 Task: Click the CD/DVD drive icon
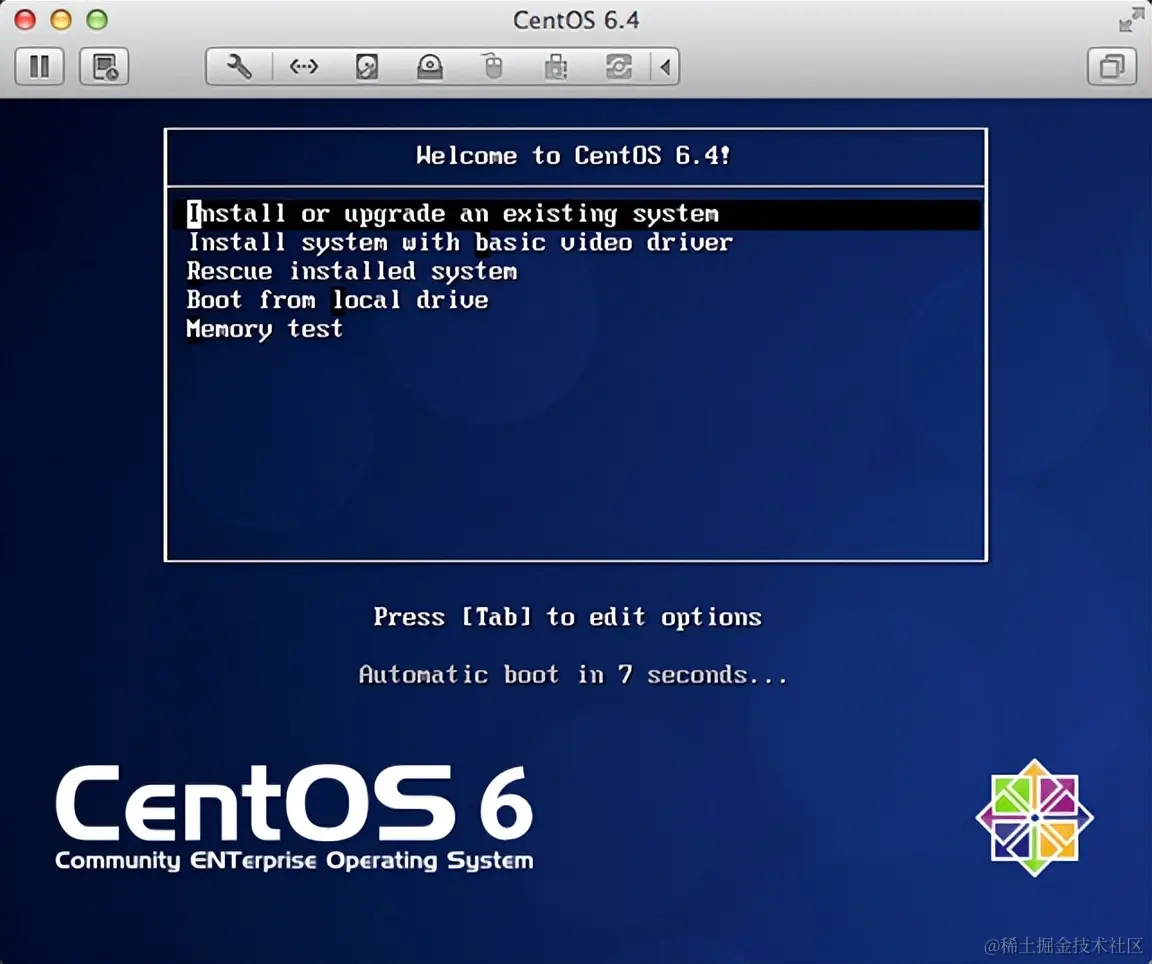pyautogui.click(x=430, y=67)
